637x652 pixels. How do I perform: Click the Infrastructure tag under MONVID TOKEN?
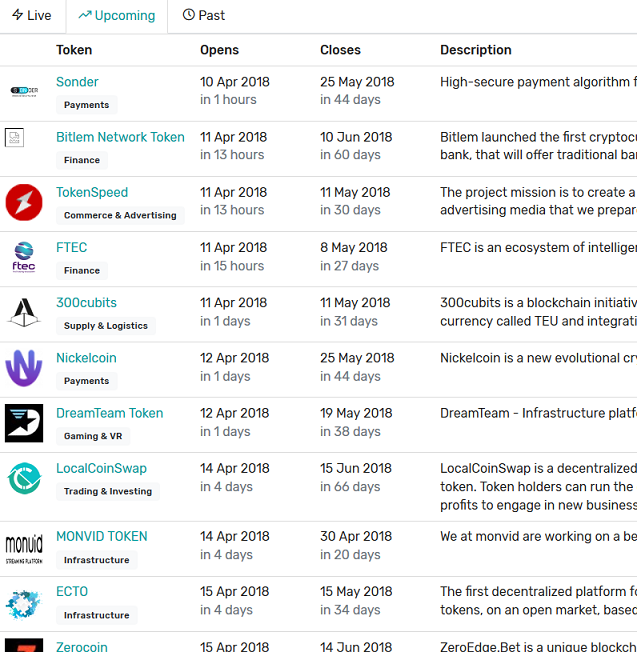(x=96, y=560)
